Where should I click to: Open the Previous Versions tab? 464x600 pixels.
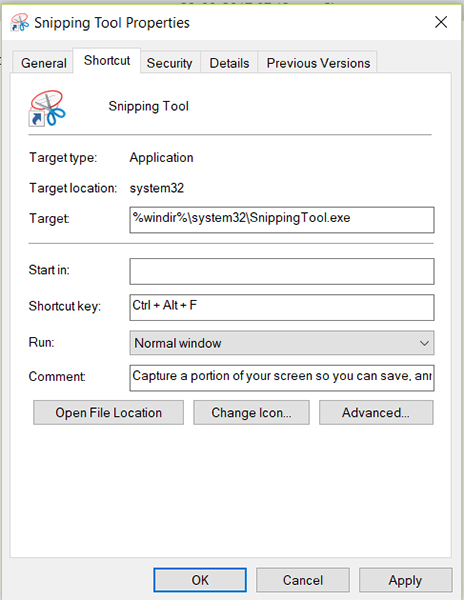[x=318, y=63]
